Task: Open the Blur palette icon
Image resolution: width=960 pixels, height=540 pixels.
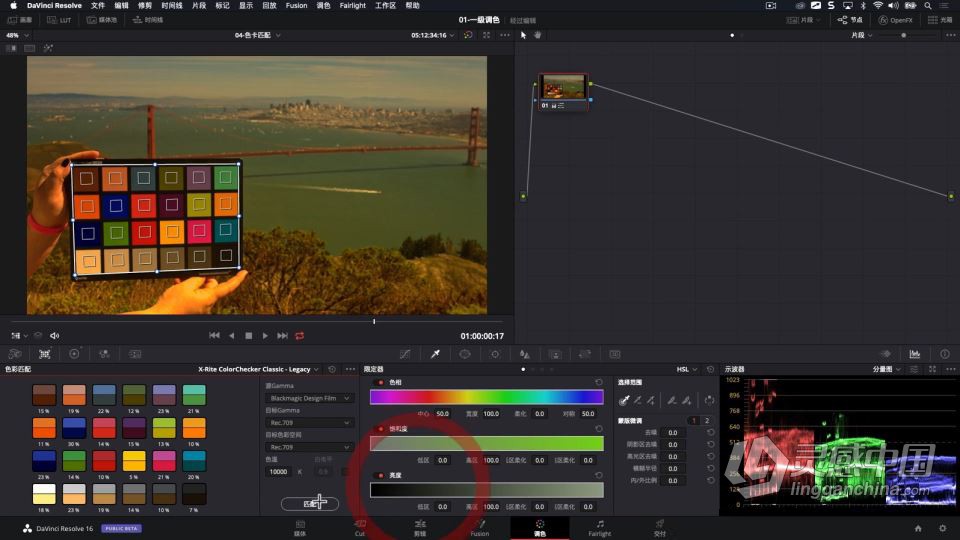Action: click(x=525, y=354)
